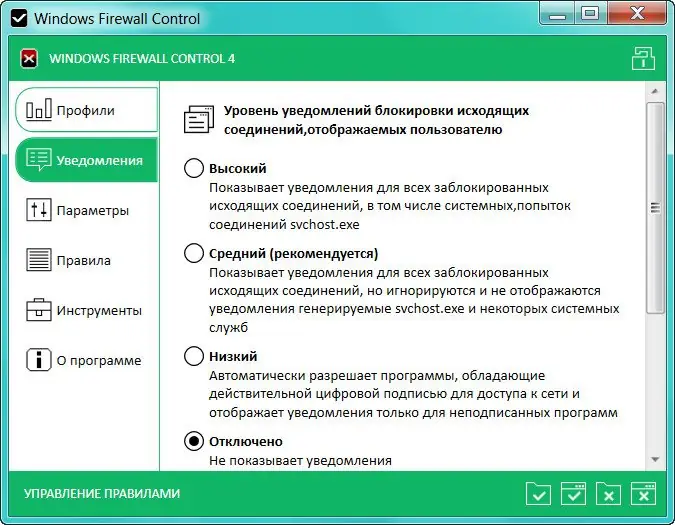Open the Профили section
This screenshot has height=525, width=675.
(x=87, y=110)
